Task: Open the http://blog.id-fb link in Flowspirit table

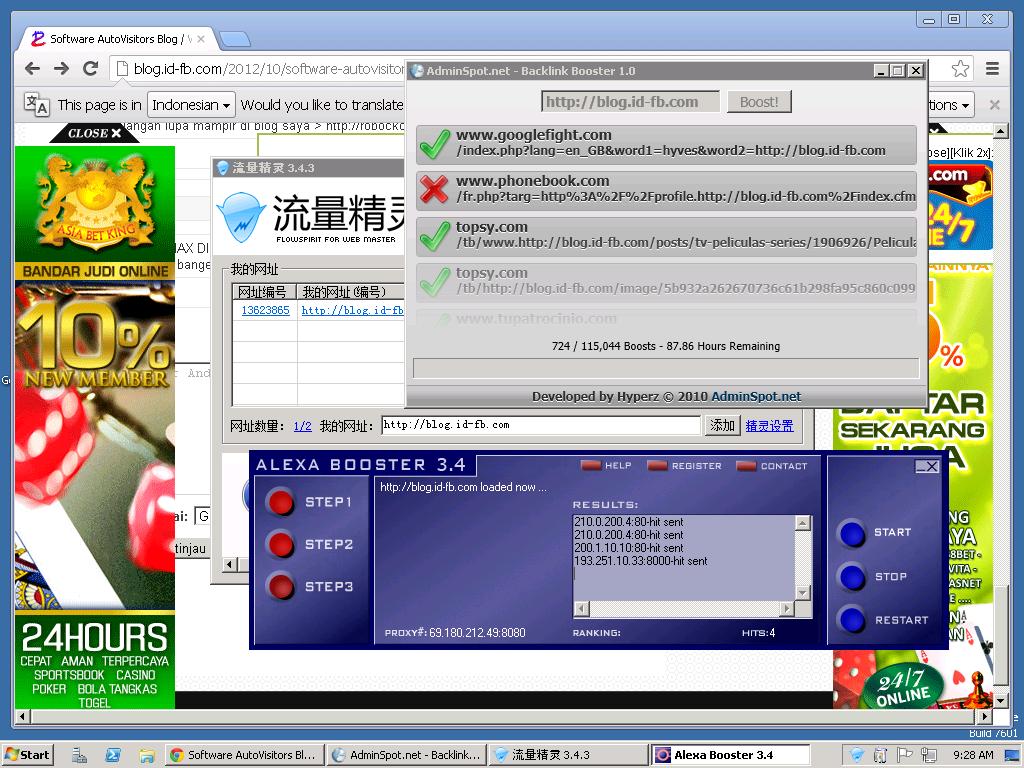Action: pos(352,310)
